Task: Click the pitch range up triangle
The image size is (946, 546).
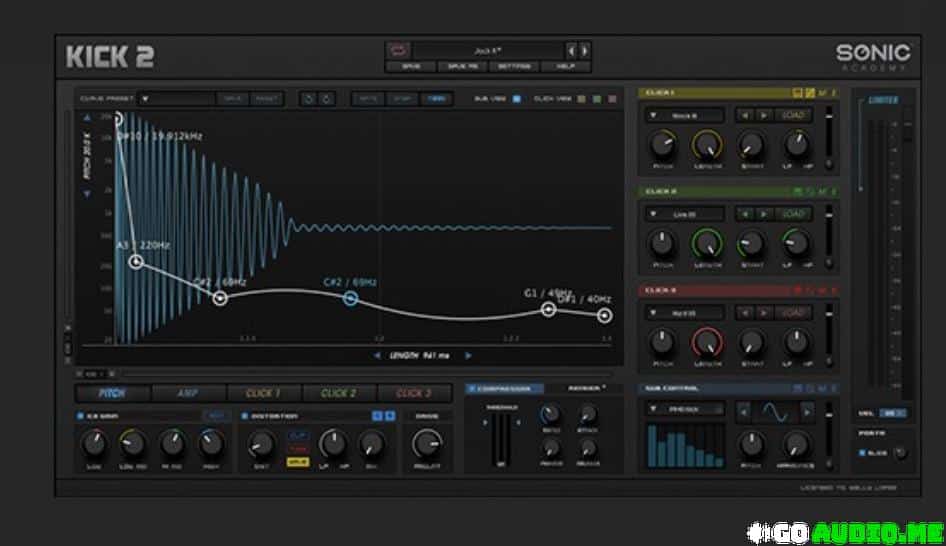Action: click(x=87, y=117)
